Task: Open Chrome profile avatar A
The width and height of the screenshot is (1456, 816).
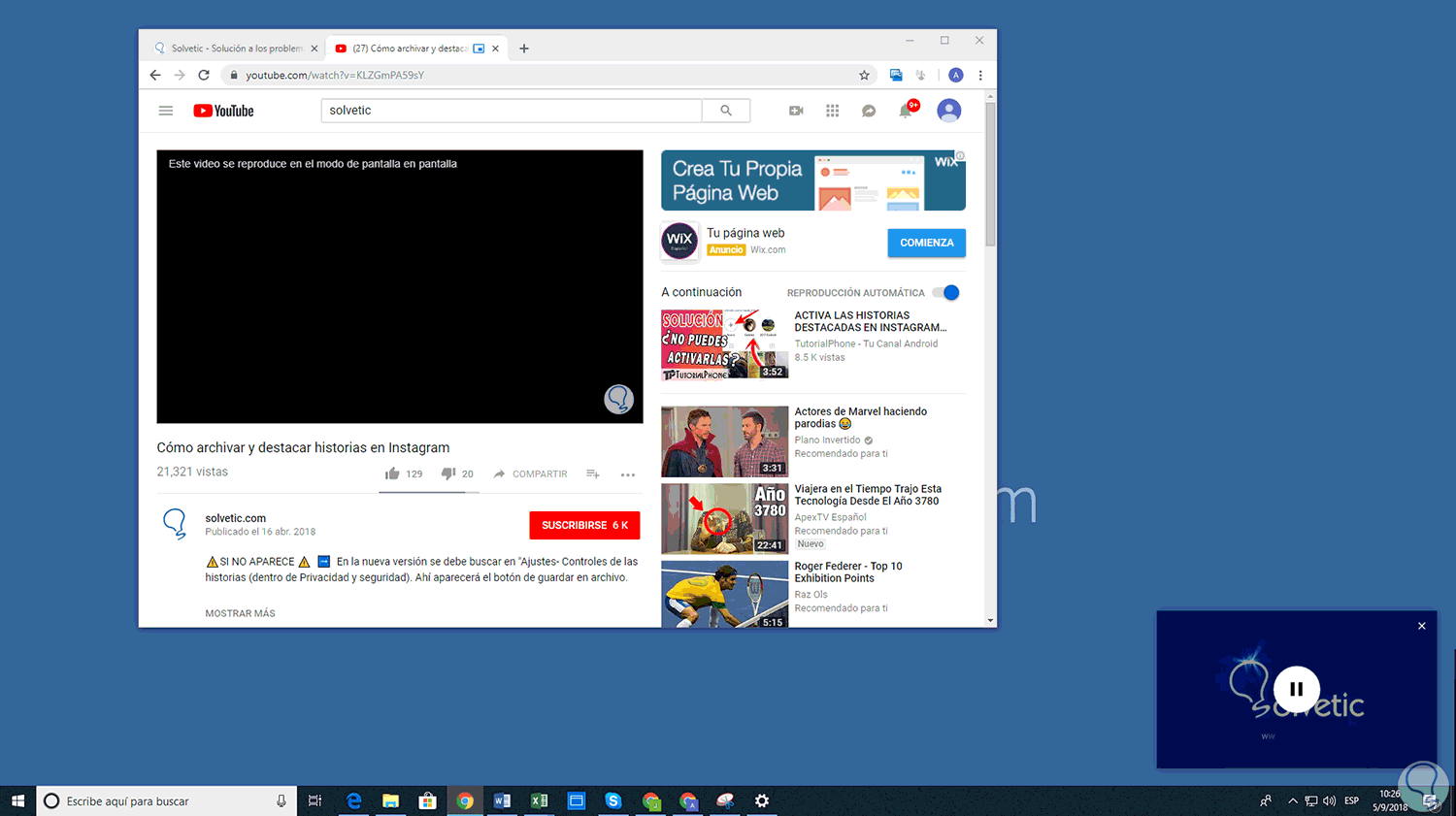Action: click(x=956, y=75)
